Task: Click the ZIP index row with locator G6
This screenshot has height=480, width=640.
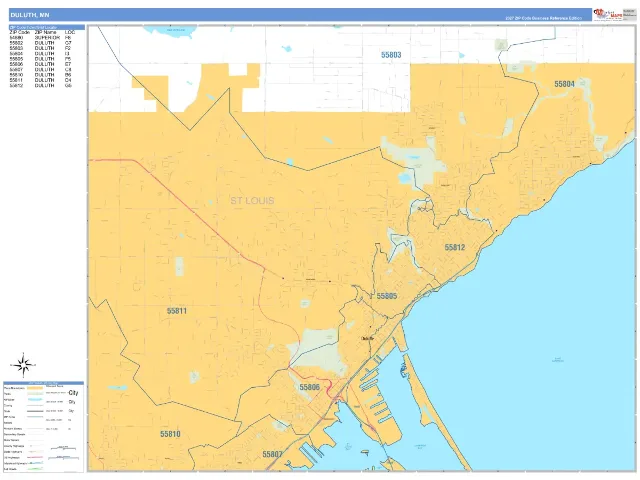Action: tap(41, 86)
